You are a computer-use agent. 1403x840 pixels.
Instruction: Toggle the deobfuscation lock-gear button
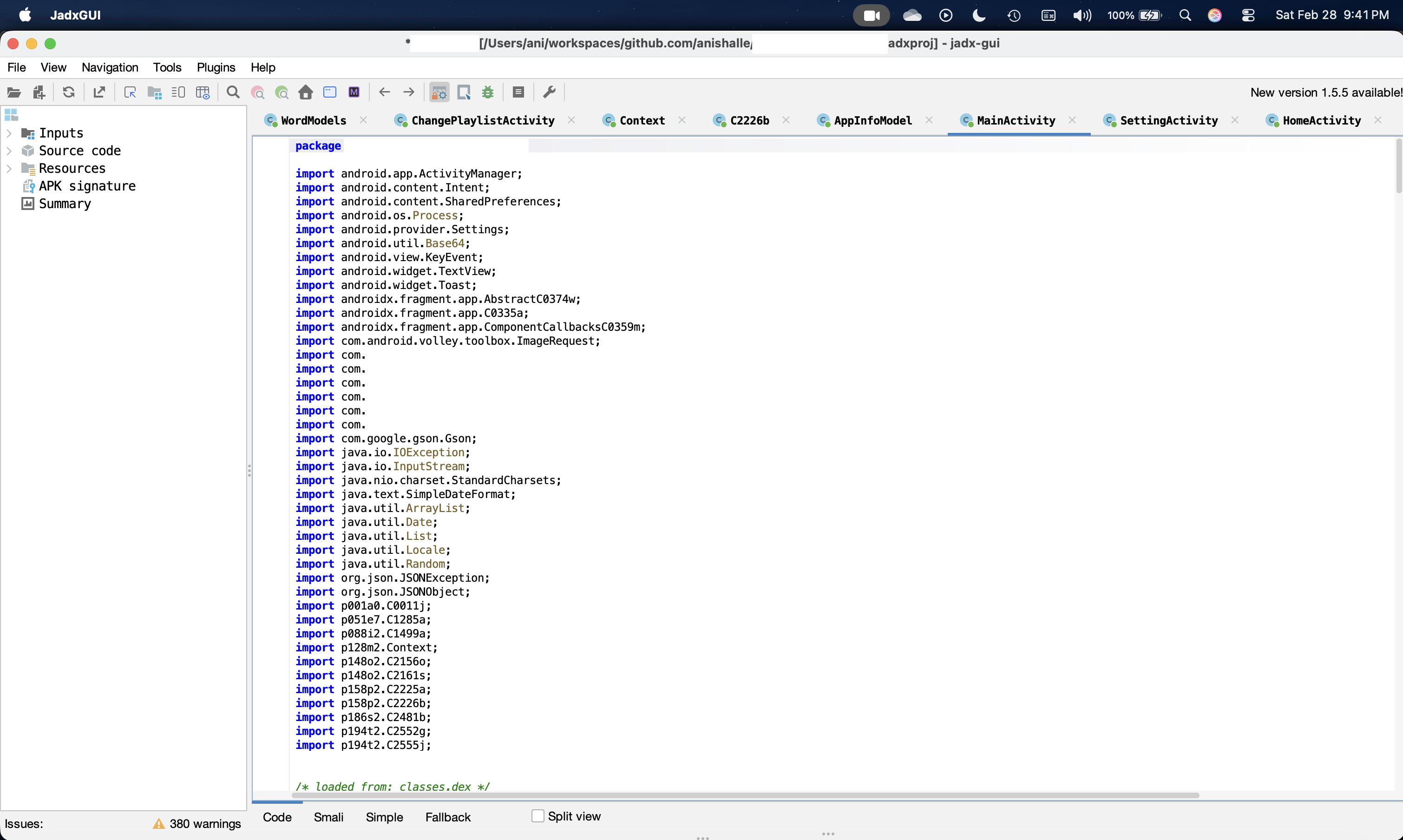tap(439, 92)
